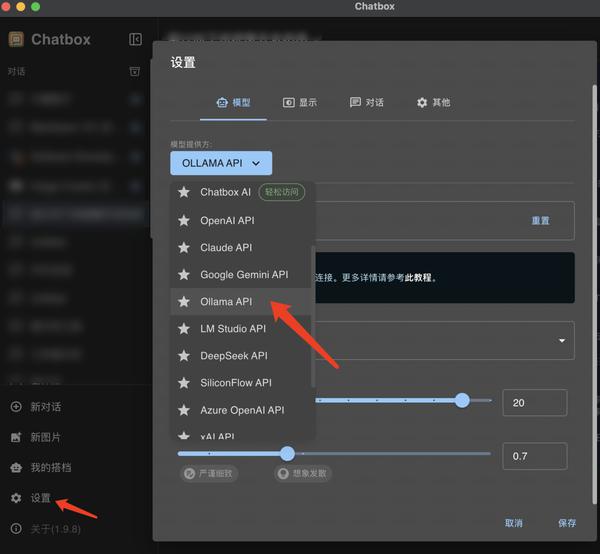Click the archive icon beside 对话 header

point(135,72)
